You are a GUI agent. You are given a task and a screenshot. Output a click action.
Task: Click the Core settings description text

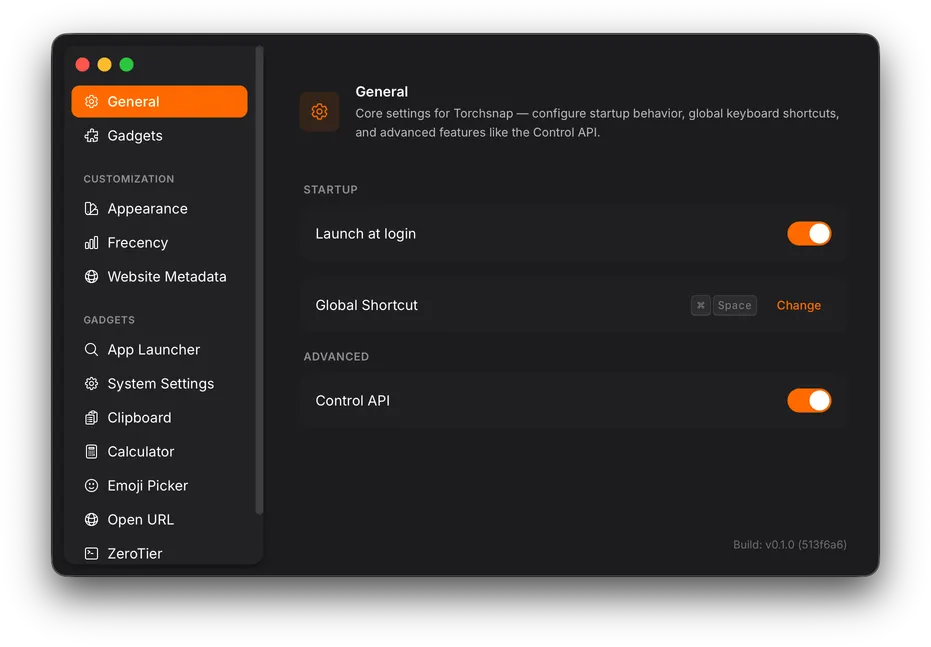coord(597,123)
